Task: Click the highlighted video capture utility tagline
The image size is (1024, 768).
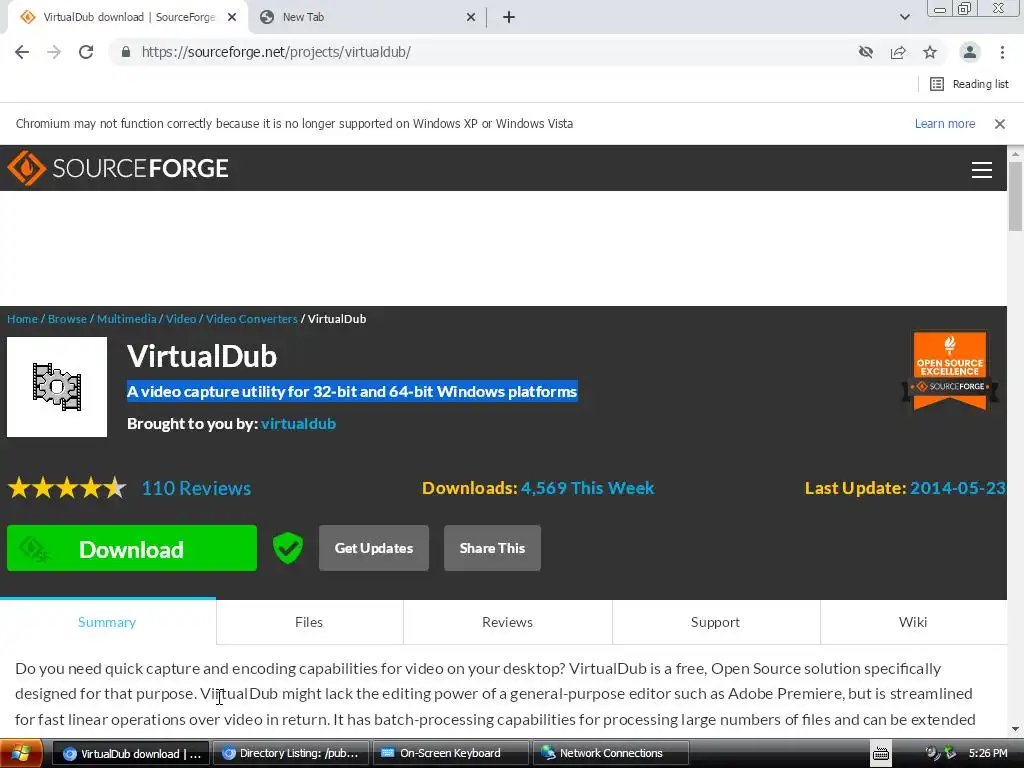Action: click(x=352, y=392)
